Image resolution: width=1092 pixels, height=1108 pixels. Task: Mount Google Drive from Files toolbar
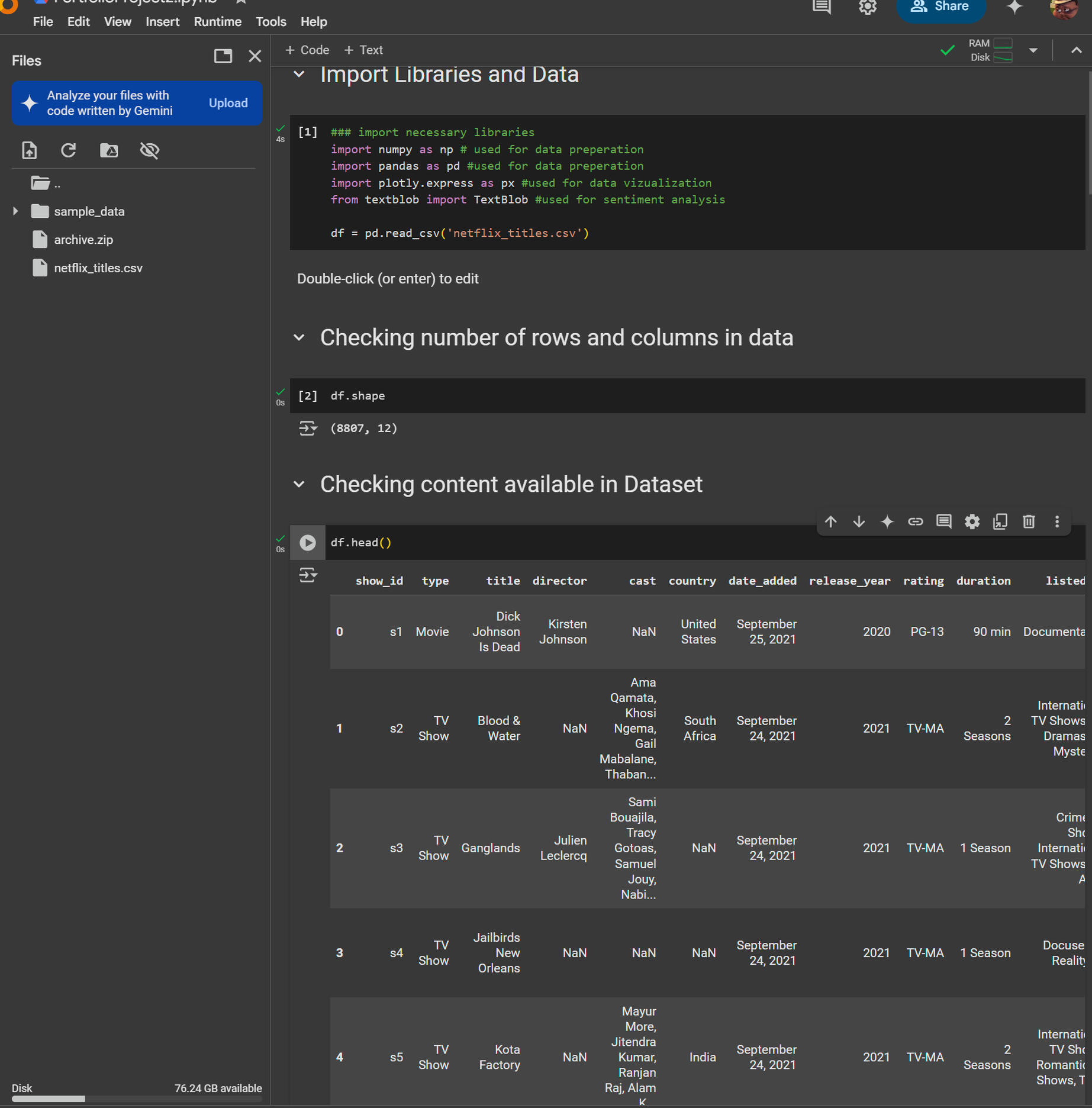click(109, 150)
